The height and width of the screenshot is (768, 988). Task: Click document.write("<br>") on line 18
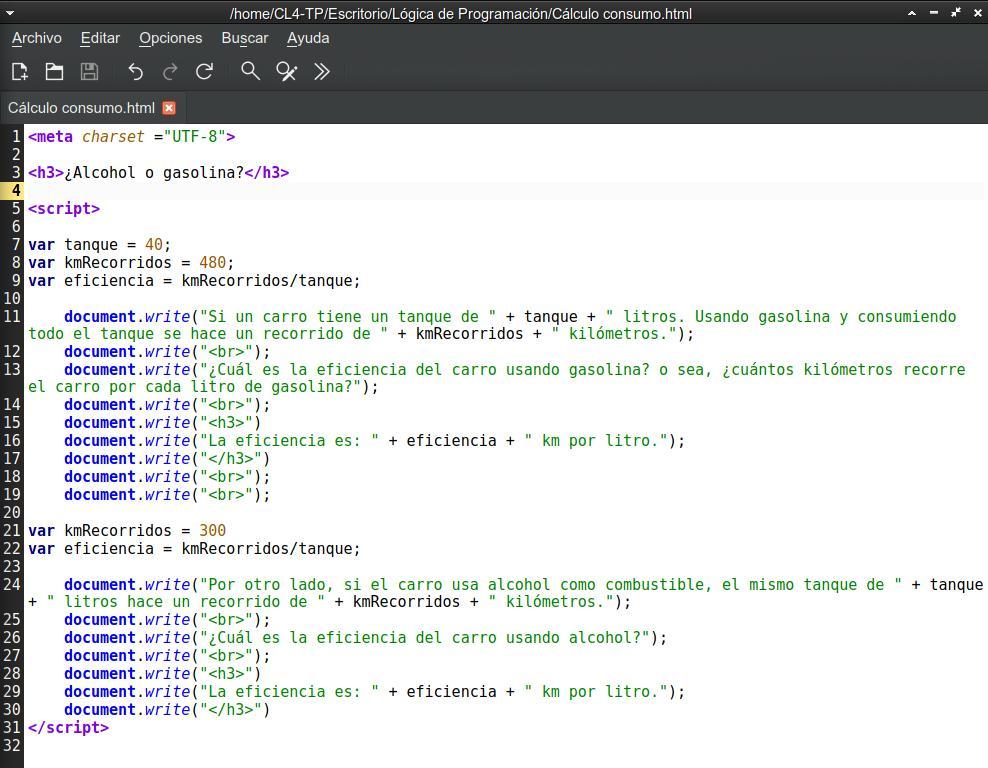(167, 477)
